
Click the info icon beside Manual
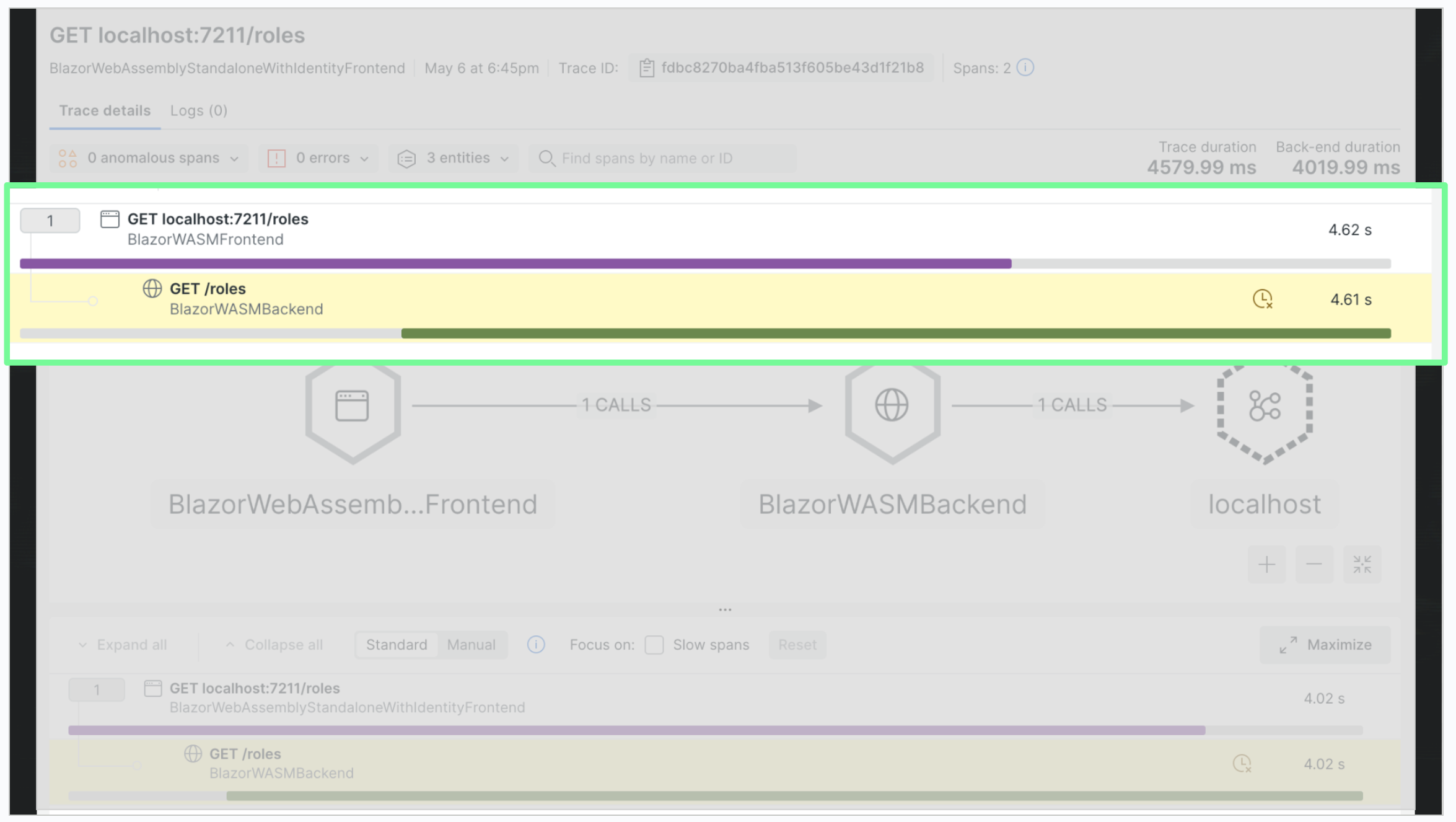pos(536,645)
